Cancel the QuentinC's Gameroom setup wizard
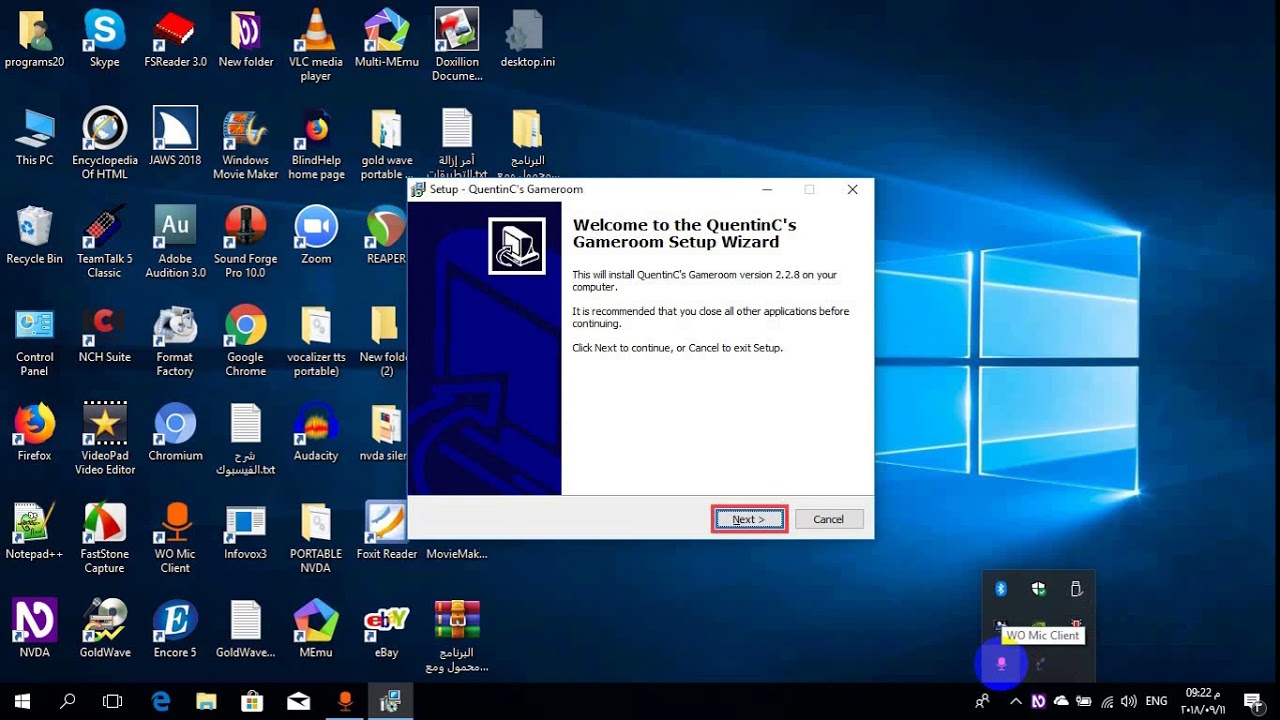This screenshot has height=720, width=1280. click(x=828, y=519)
